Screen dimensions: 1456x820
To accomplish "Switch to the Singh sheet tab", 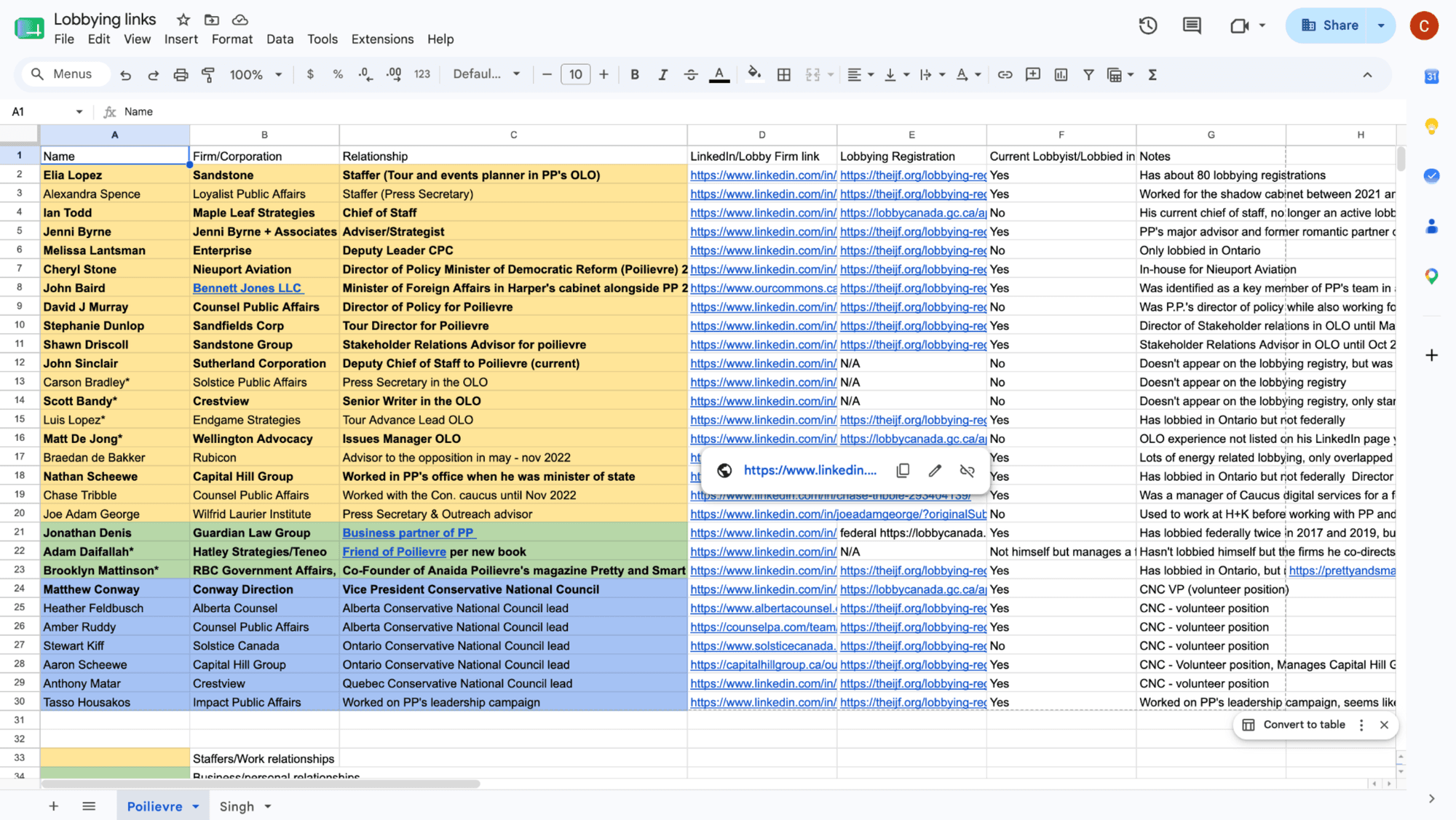I will pos(237,806).
